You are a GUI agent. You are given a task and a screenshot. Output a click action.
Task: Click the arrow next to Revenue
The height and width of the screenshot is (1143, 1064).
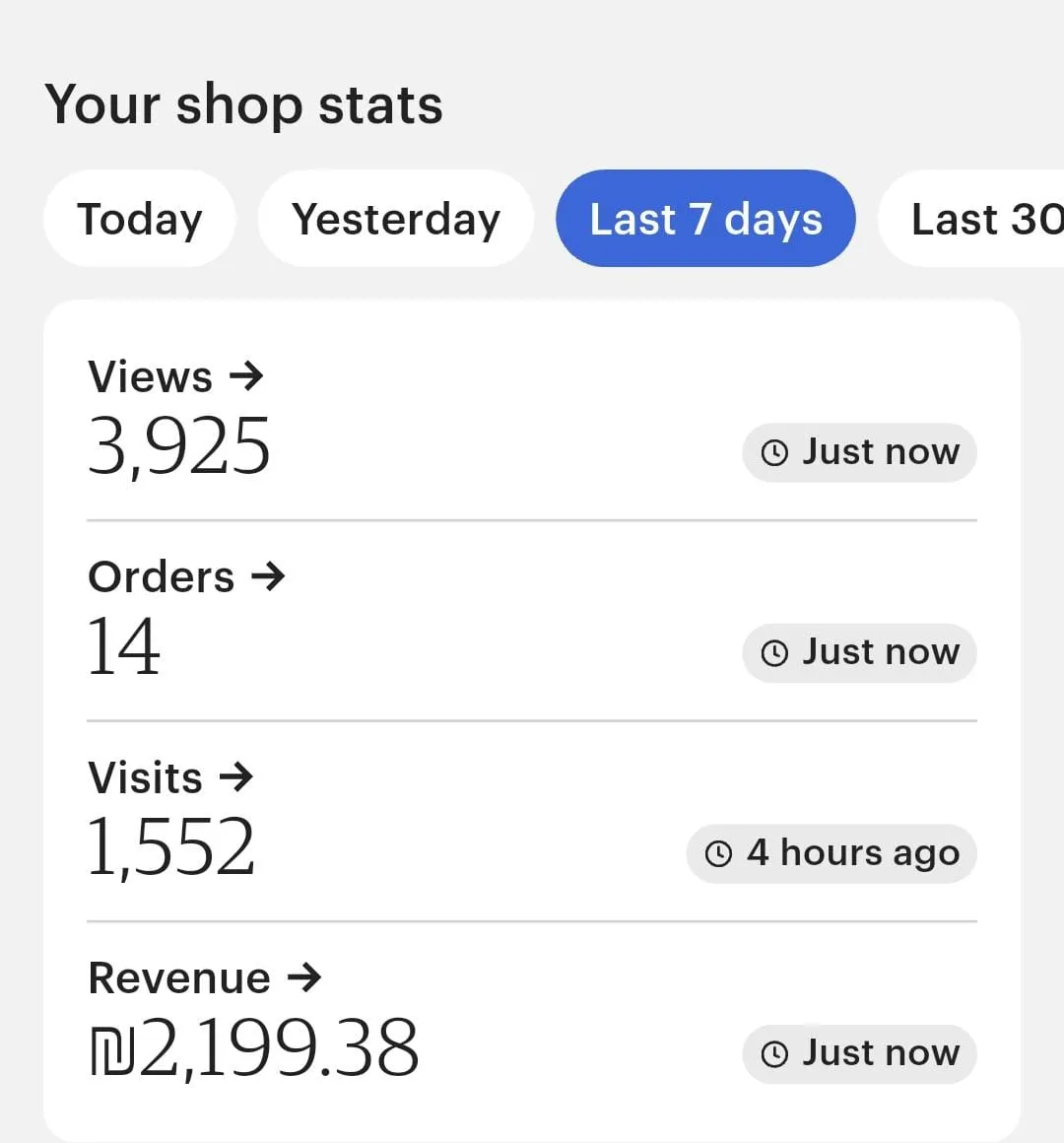point(304,977)
